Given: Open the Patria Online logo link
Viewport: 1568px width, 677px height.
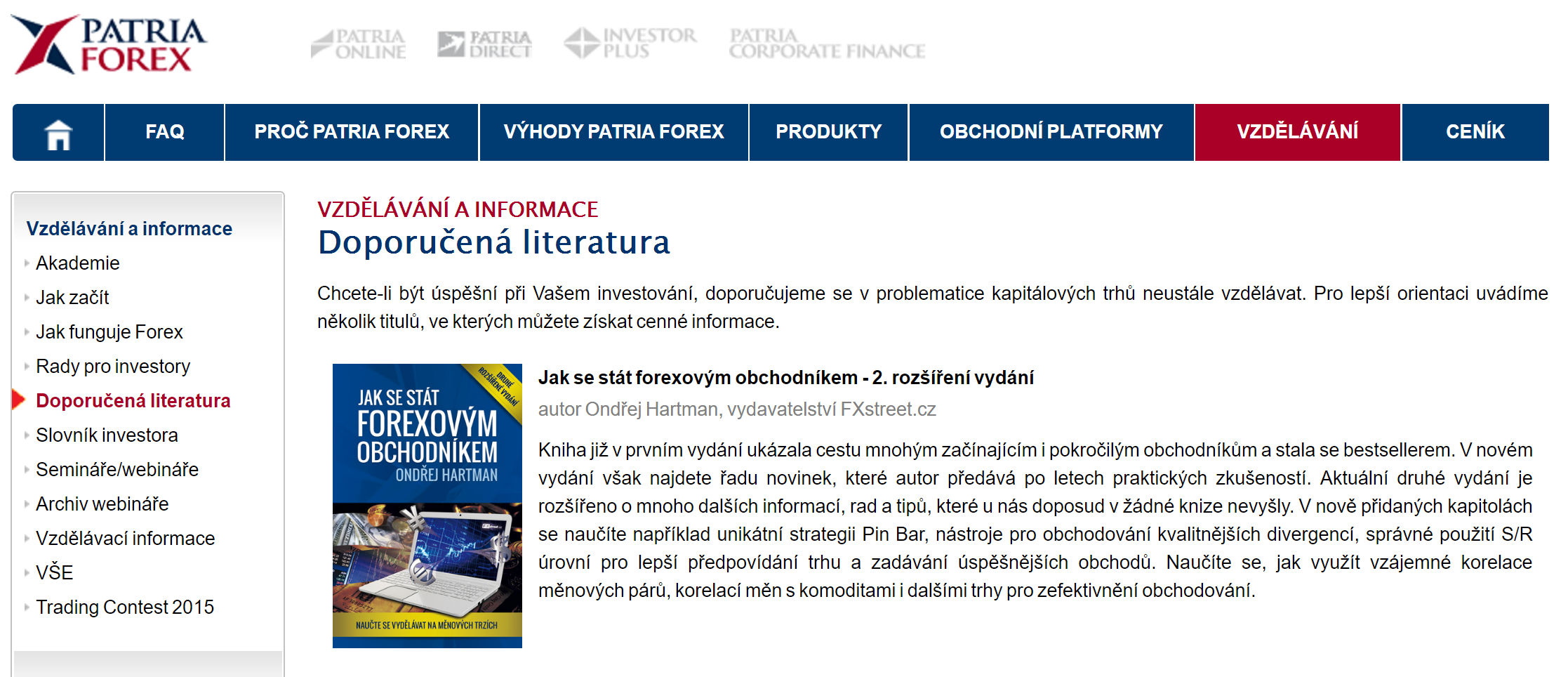Looking at the screenshot, I should pyautogui.click(x=359, y=44).
